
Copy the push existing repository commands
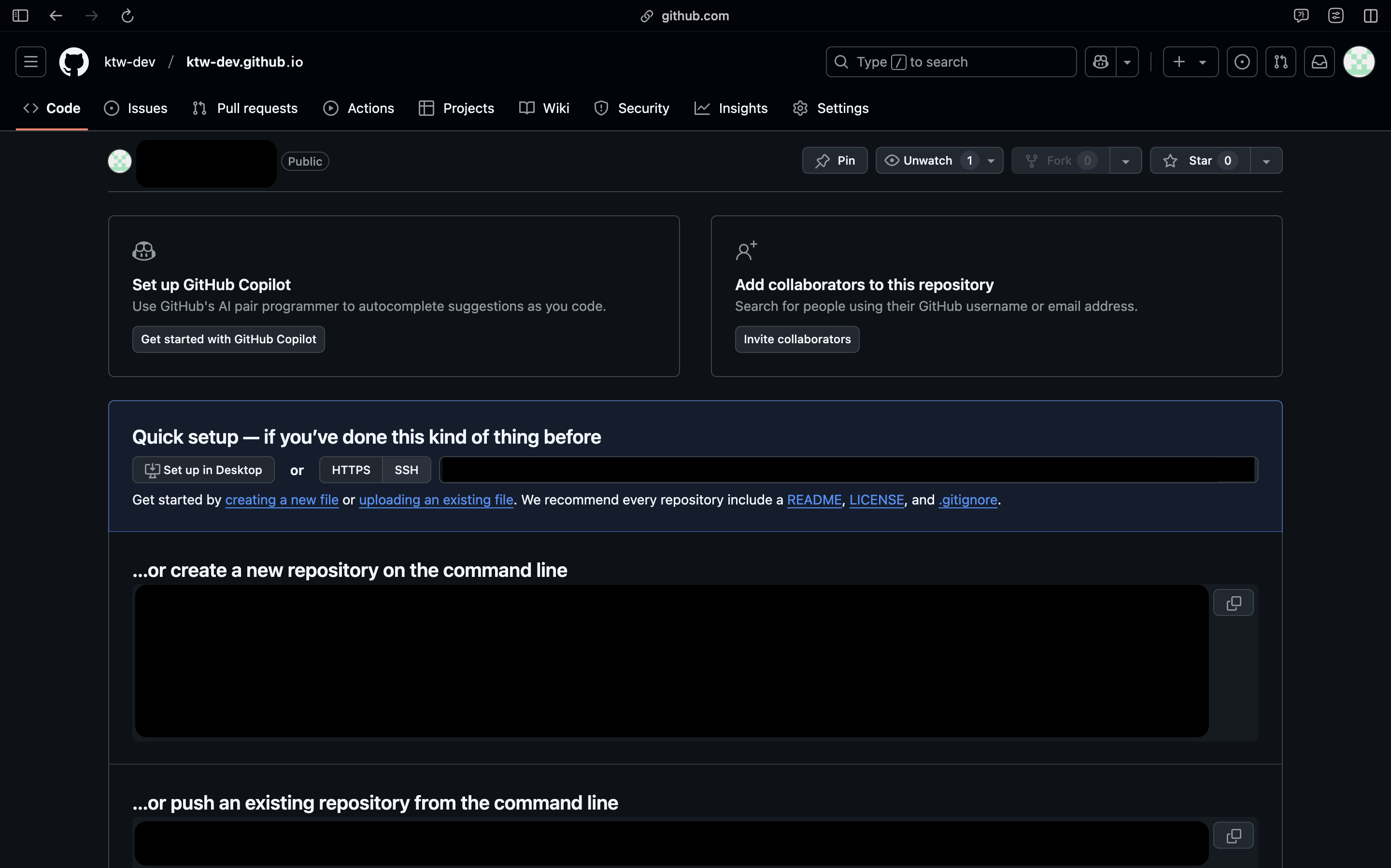(1233, 835)
